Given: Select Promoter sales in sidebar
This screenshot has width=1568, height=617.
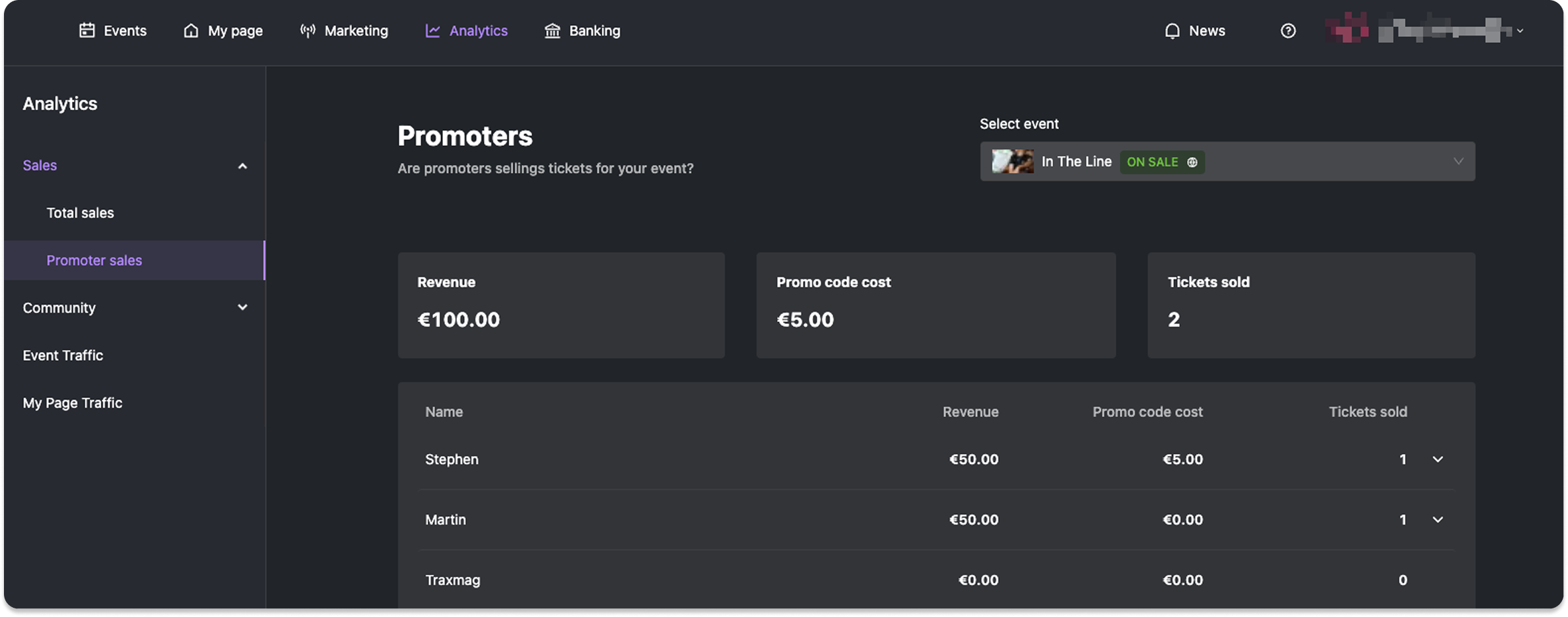Looking at the screenshot, I should click(x=135, y=260).
